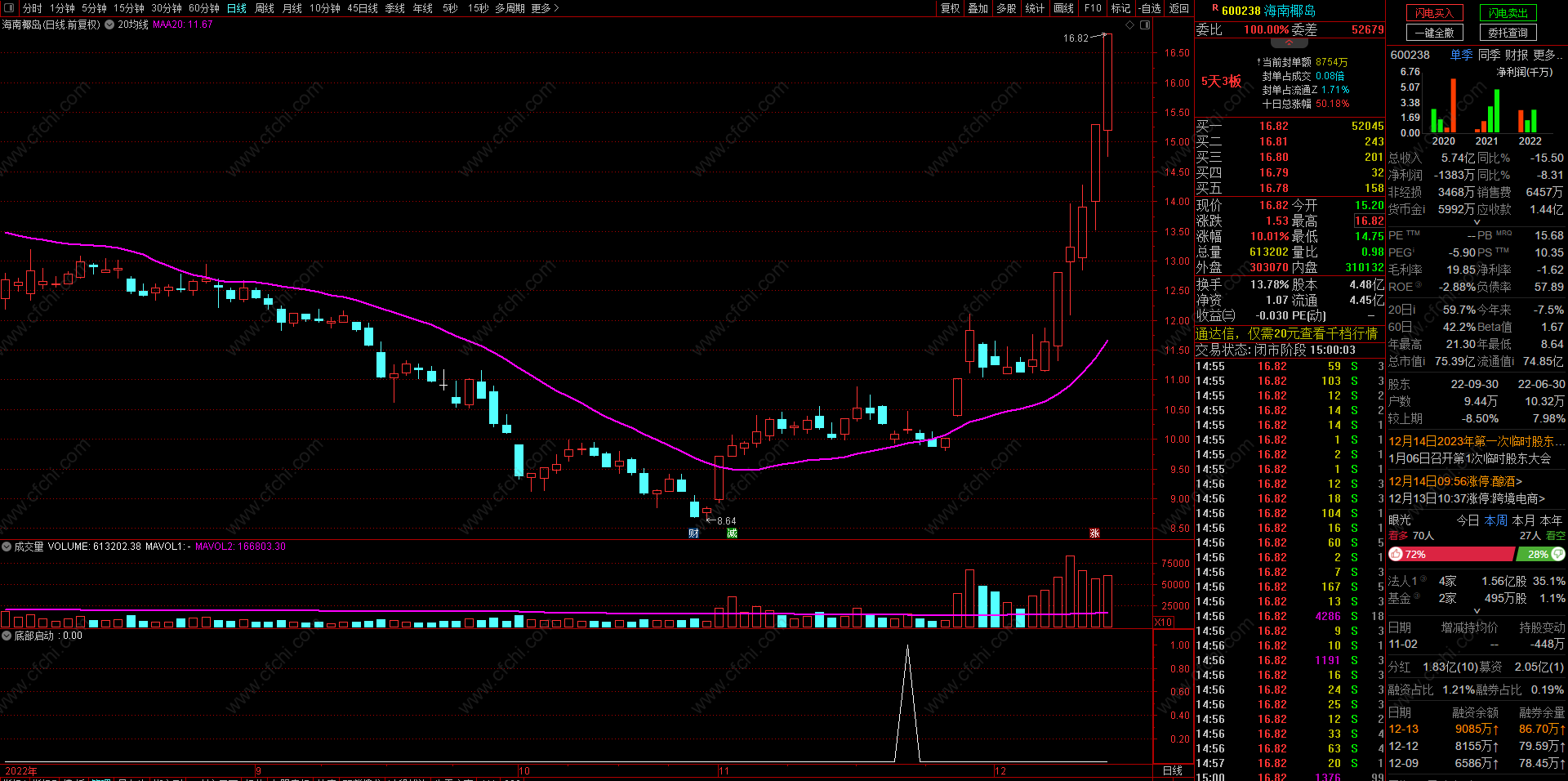The width and height of the screenshot is (1568, 781).
Task: Switch to 45日线 chart period
Action: click(363, 8)
